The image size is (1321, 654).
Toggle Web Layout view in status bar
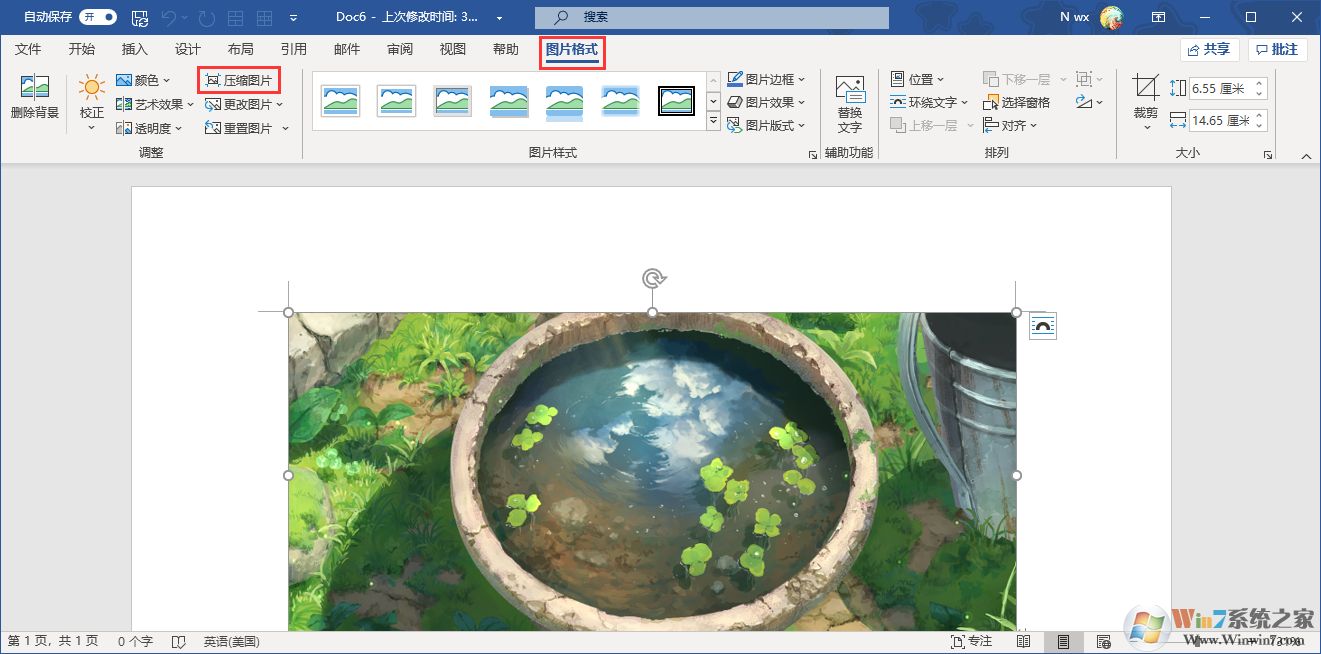tap(1103, 641)
